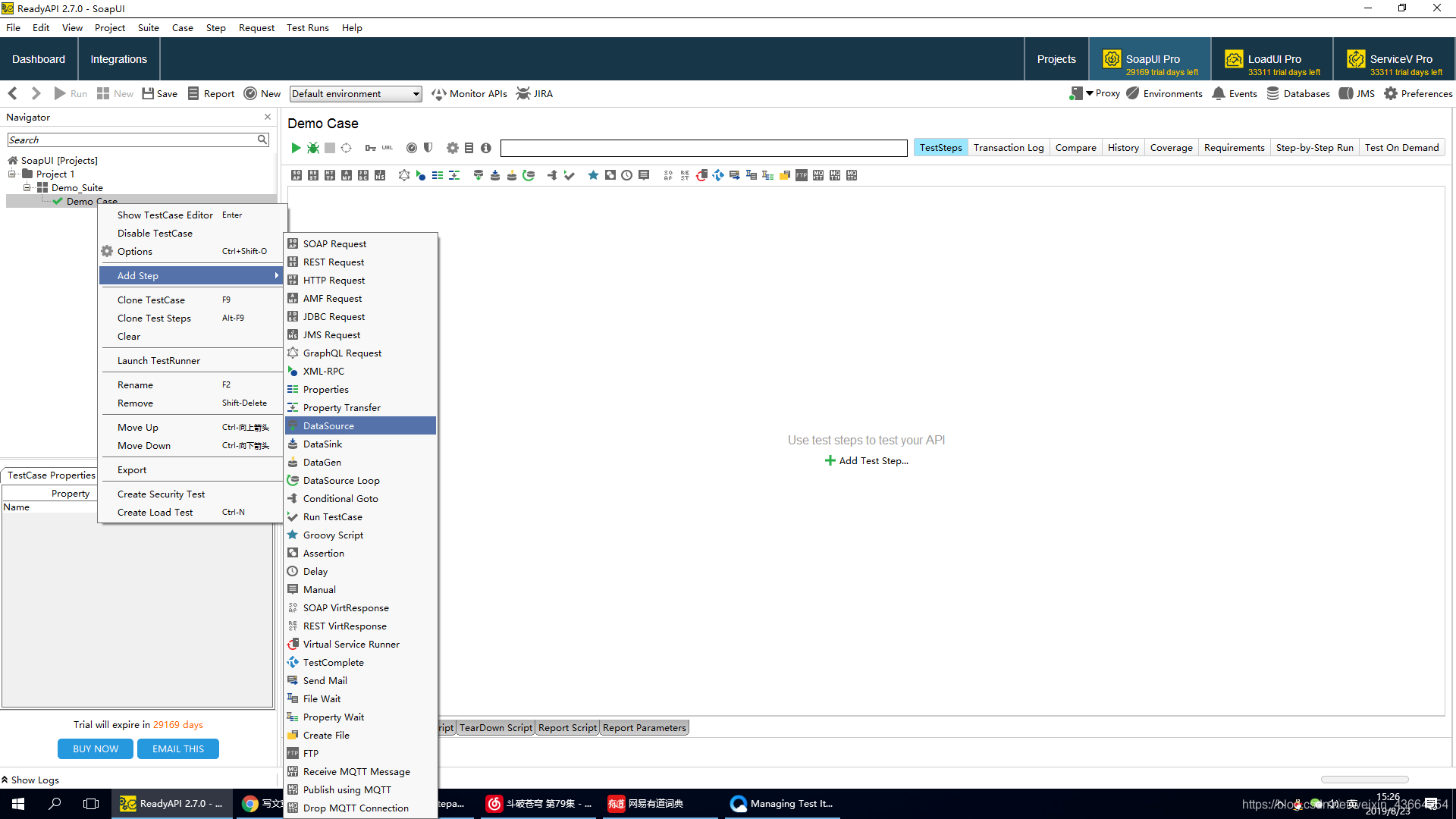The image size is (1456, 819).
Task: Select DataSource from Add Step submenu
Action: pyautogui.click(x=329, y=426)
